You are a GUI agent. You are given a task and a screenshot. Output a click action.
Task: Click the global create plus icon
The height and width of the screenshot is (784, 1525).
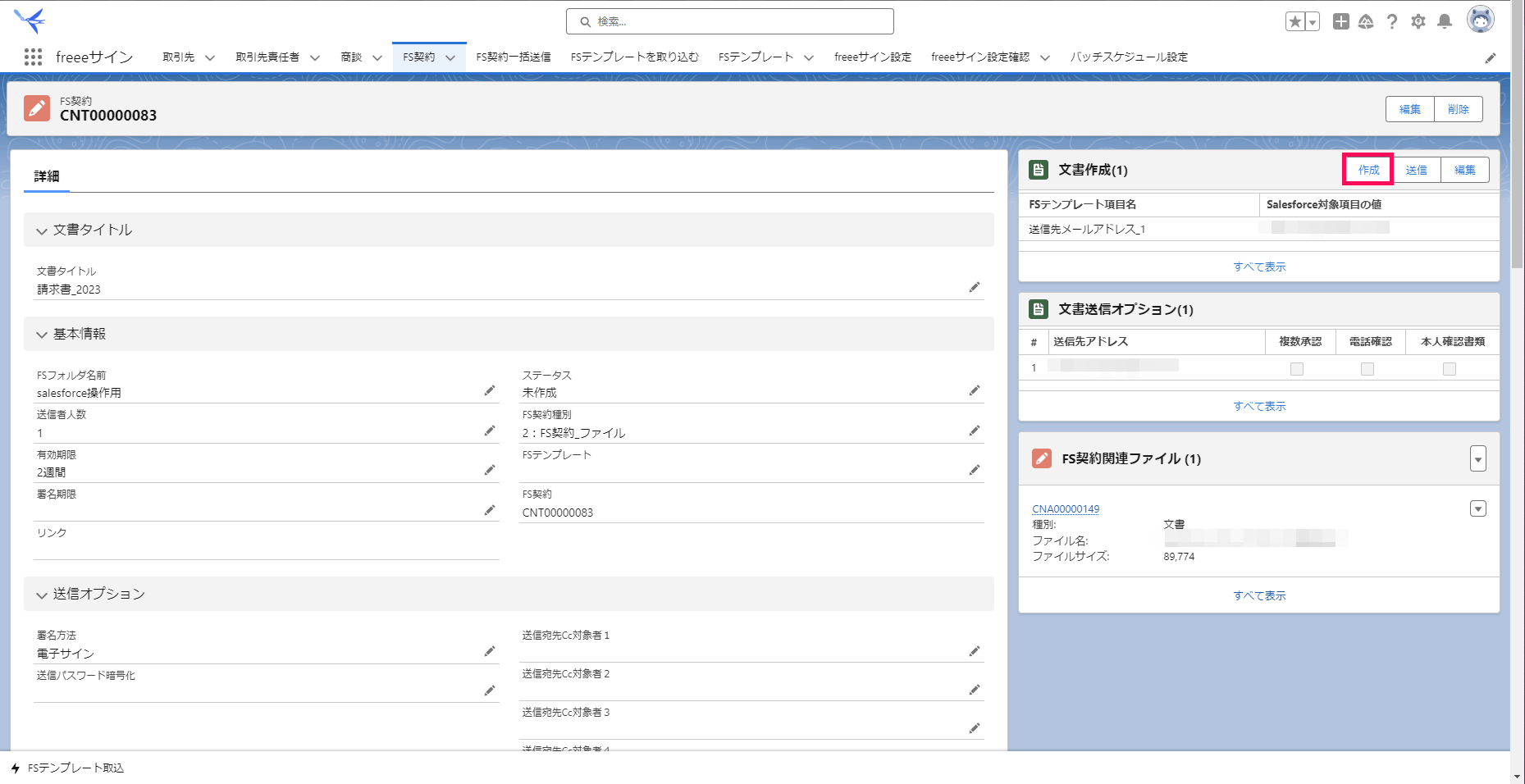[1340, 21]
